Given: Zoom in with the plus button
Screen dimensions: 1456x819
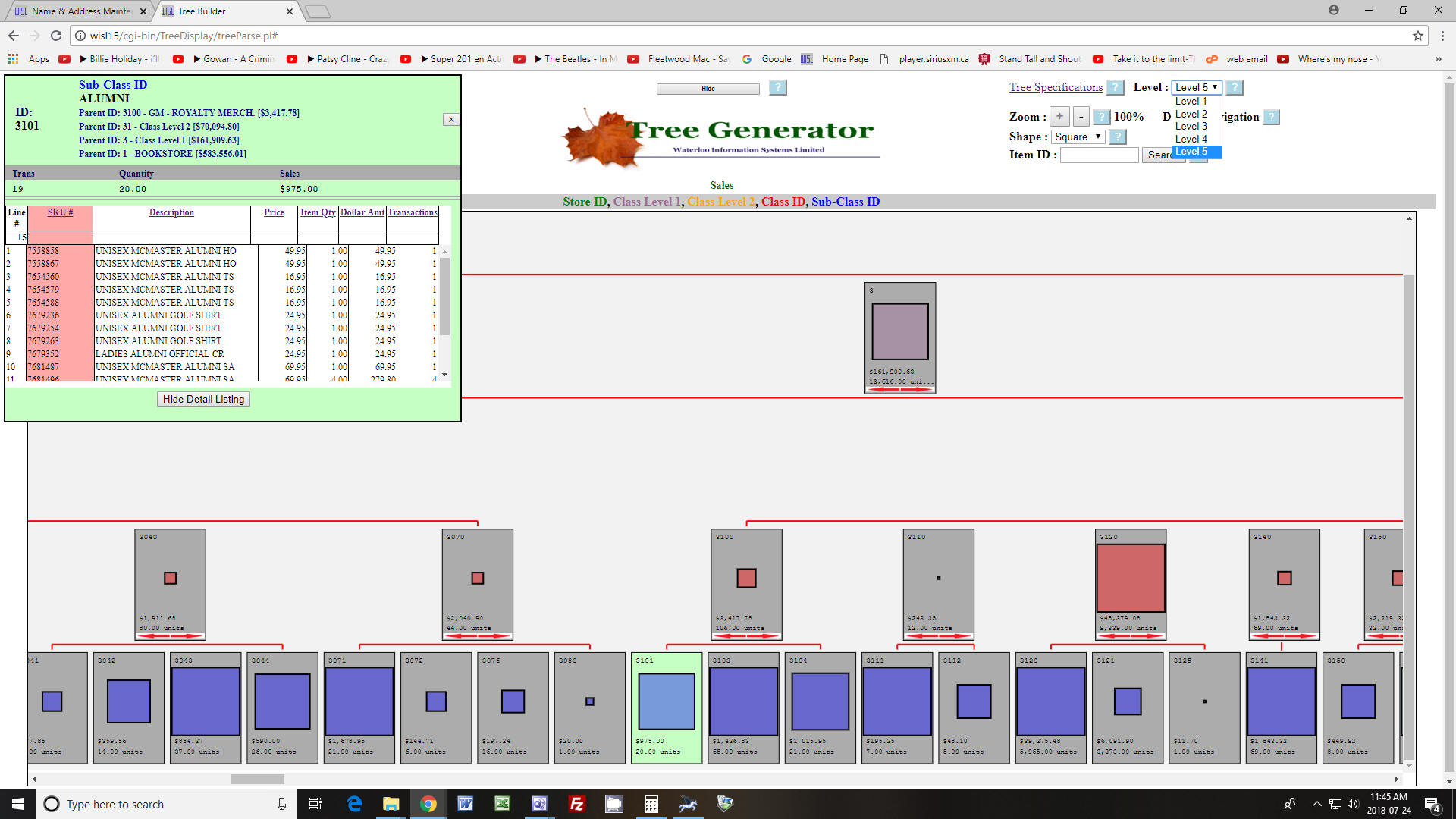Looking at the screenshot, I should [x=1059, y=117].
